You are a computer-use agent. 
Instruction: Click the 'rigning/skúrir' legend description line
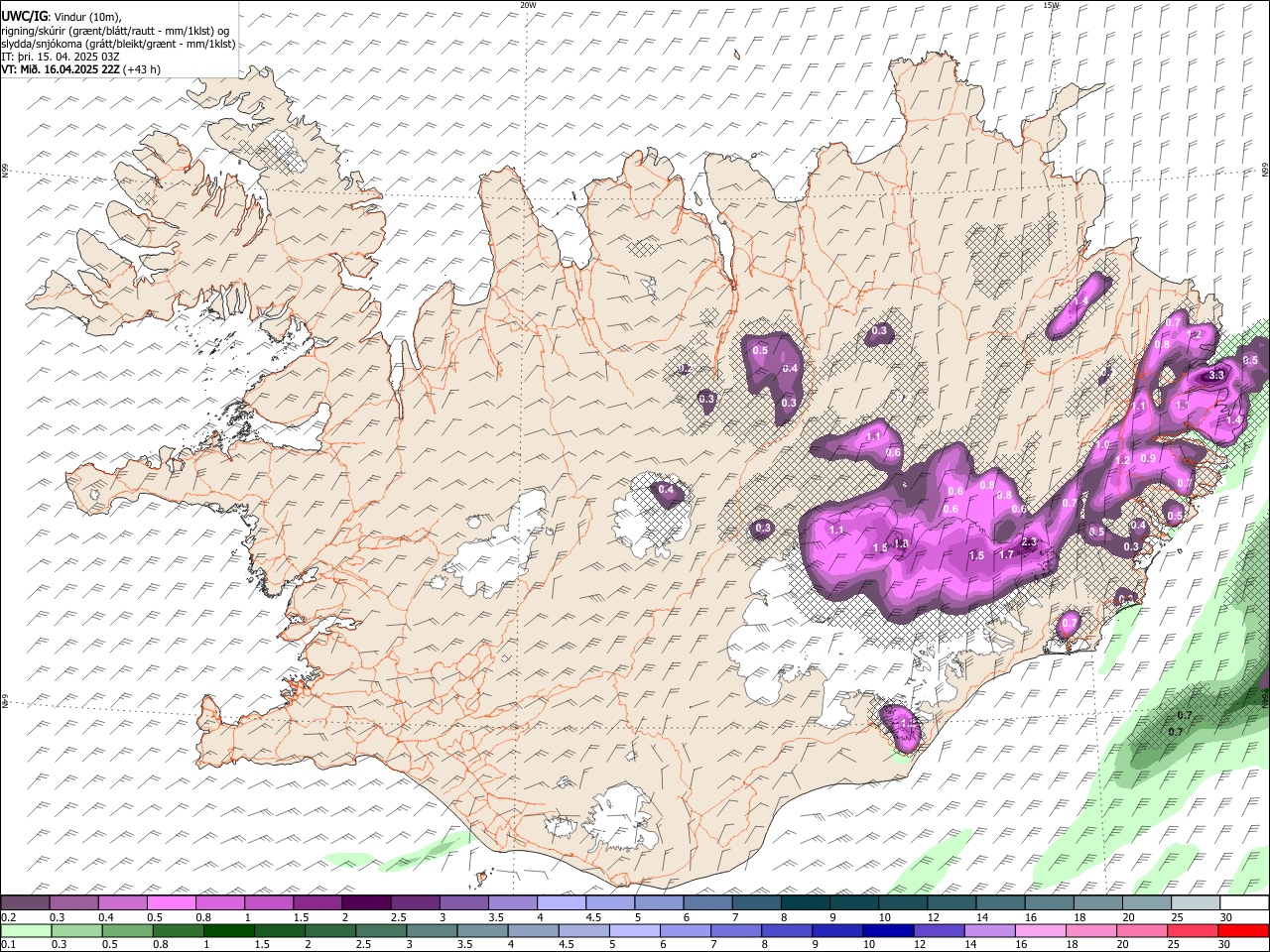tap(115, 31)
